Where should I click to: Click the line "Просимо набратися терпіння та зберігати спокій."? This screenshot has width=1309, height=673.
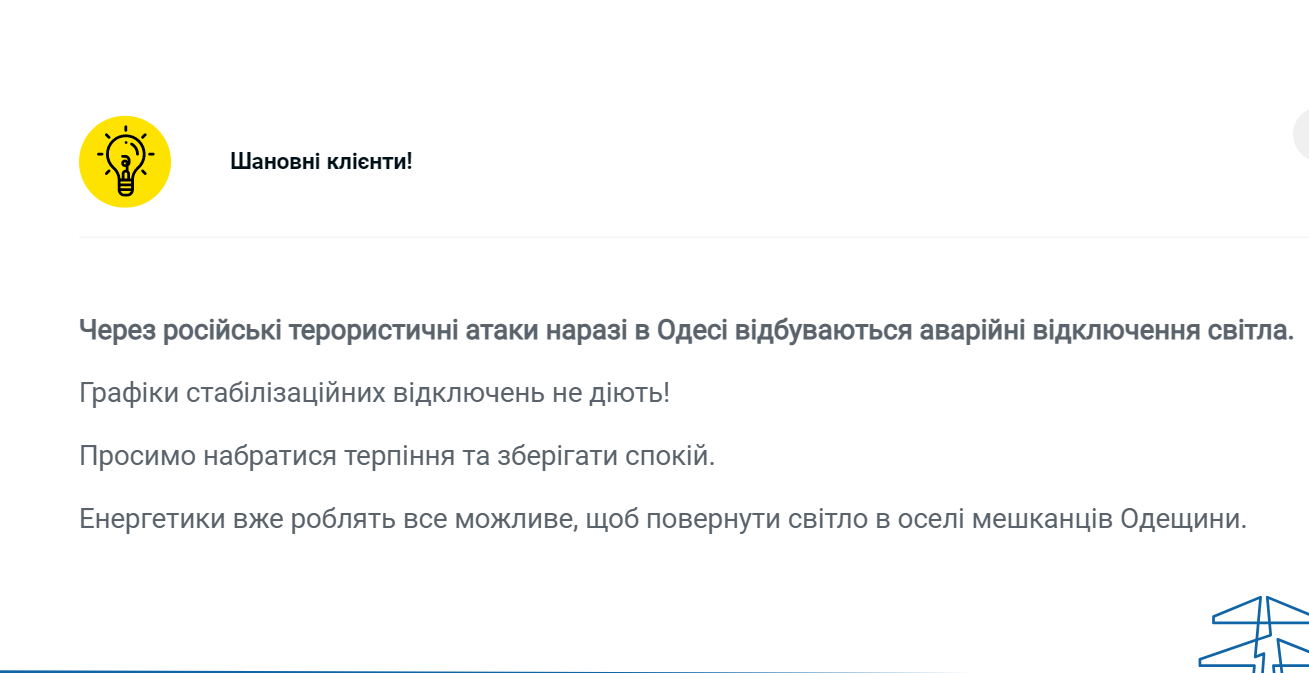(398, 457)
